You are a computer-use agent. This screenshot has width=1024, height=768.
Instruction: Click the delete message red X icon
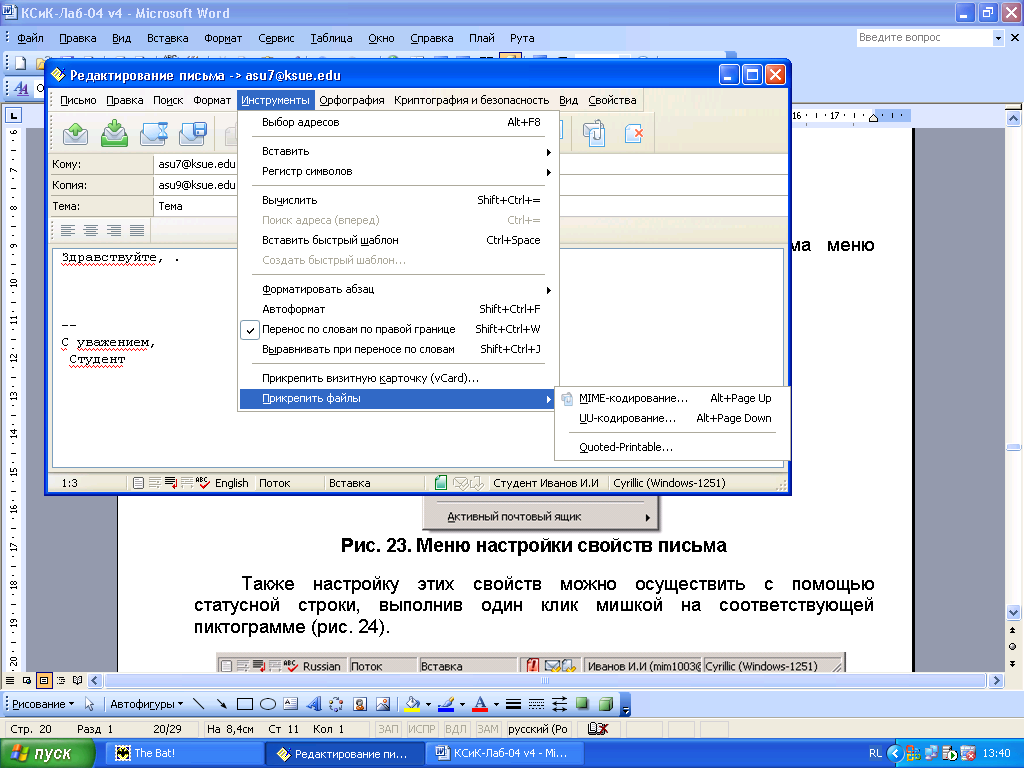pos(633,133)
